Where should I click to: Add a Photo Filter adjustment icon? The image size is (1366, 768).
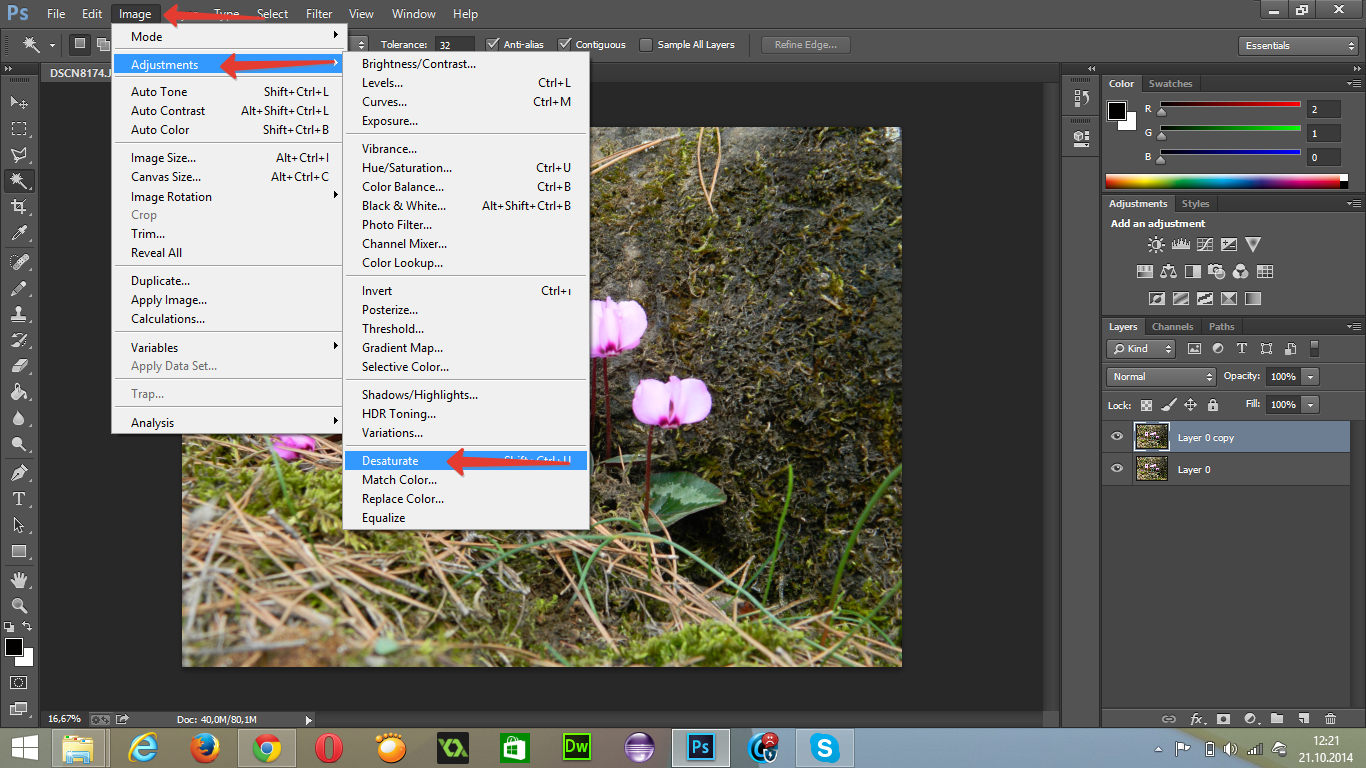pyautogui.click(x=1217, y=271)
